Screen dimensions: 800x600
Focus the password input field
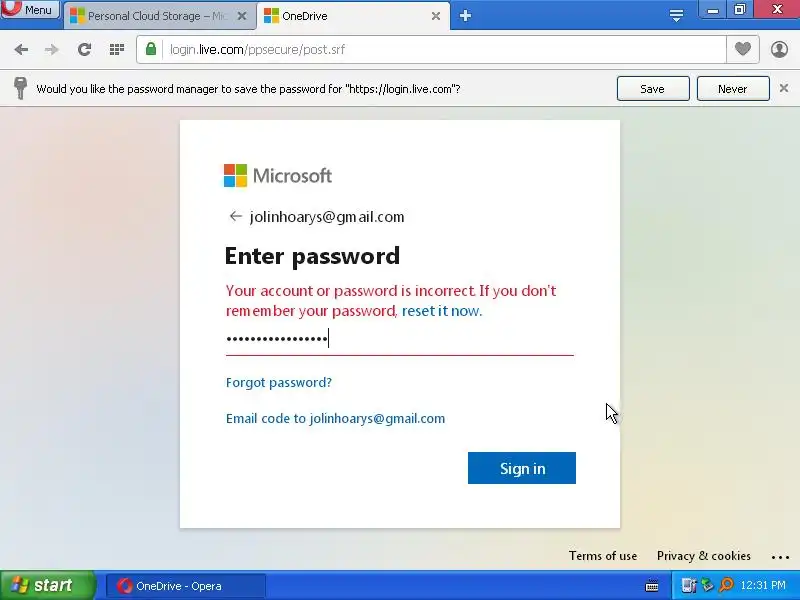coord(399,339)
